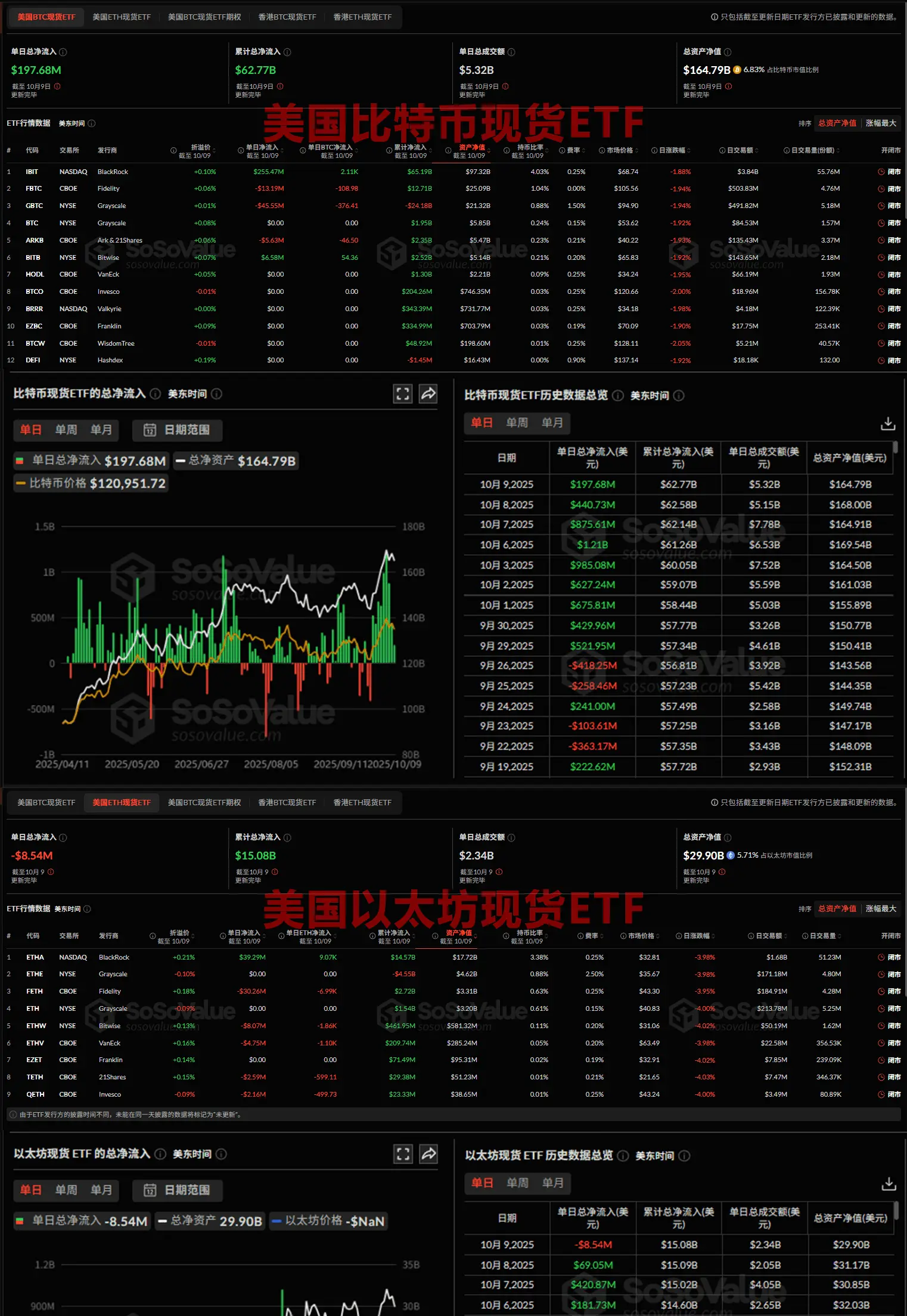Image resolution: width=907 pixels, height=1316 pixels.
Task: Click red alert icon under $197.68M date
Action: click(x=57, y=86)
